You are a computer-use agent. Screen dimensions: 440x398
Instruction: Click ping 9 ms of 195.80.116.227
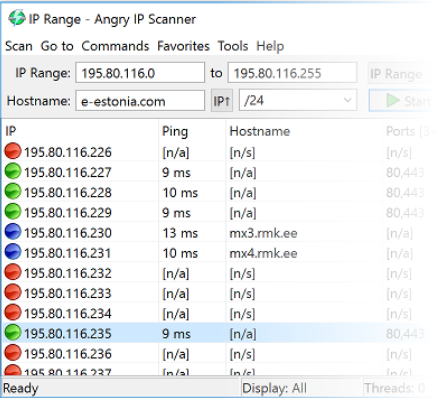[x=176, y=173]
